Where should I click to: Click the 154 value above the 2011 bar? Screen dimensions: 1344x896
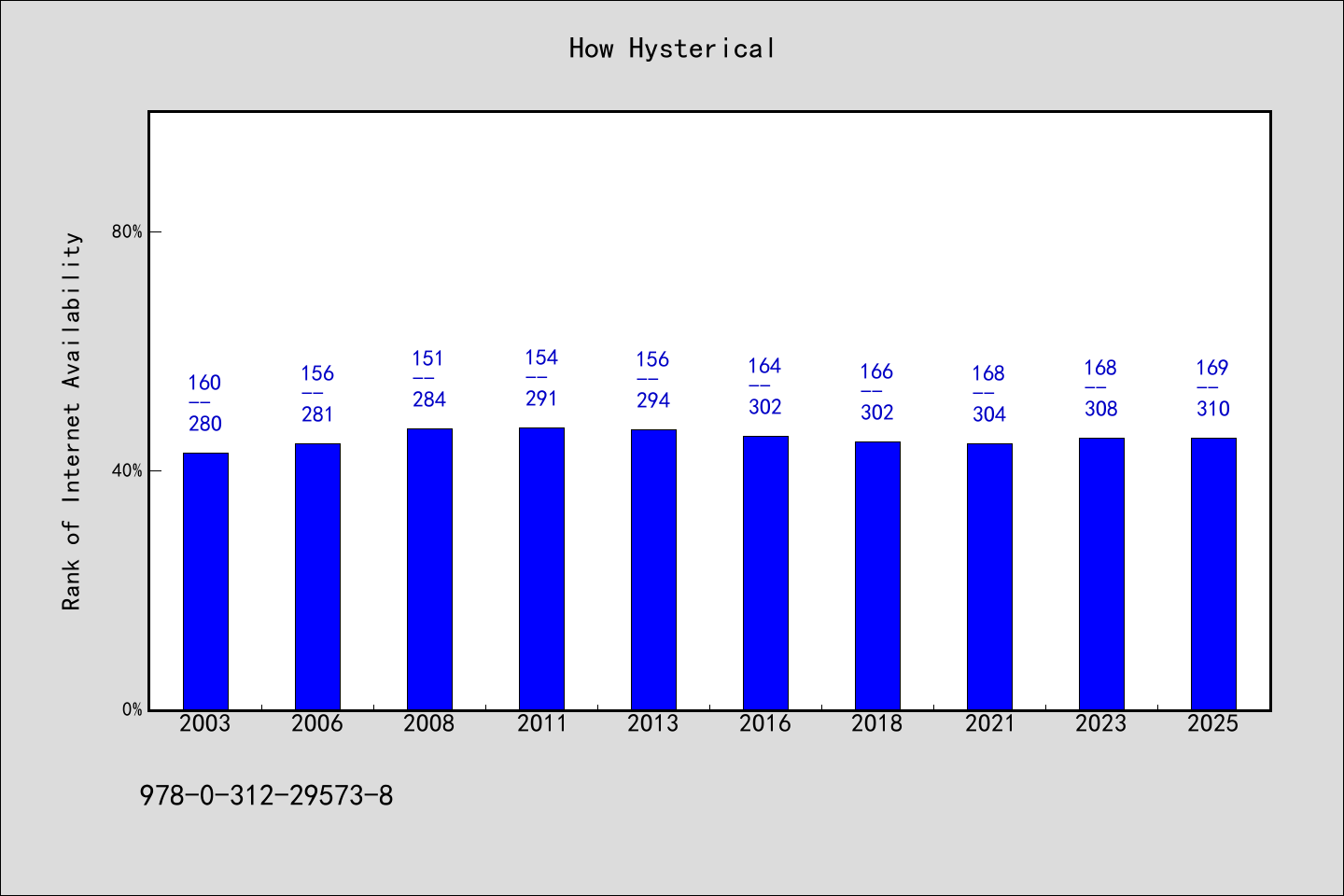541,357
